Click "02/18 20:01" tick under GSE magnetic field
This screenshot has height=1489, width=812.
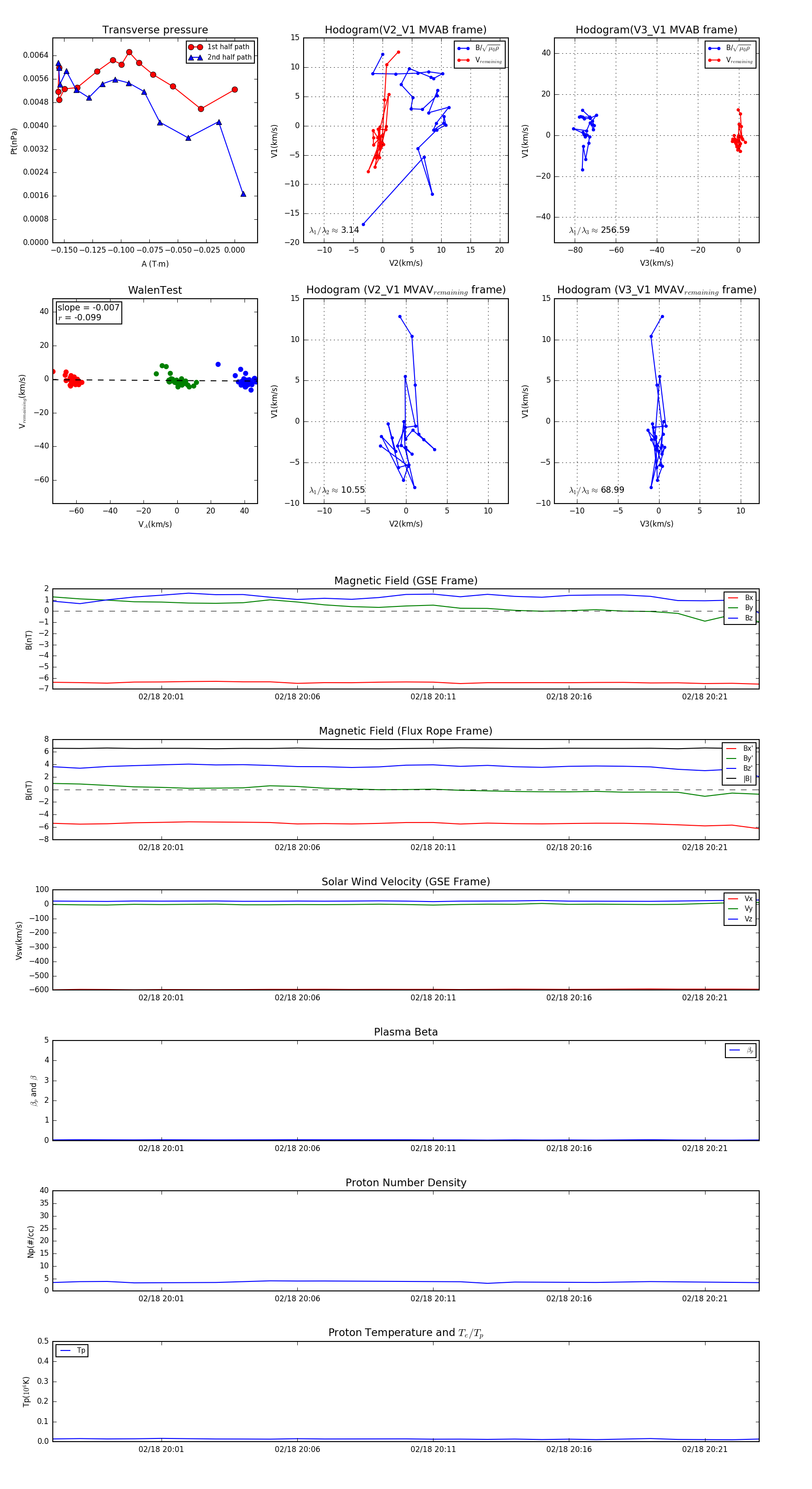pyautogui.click(x=161, y=697)
